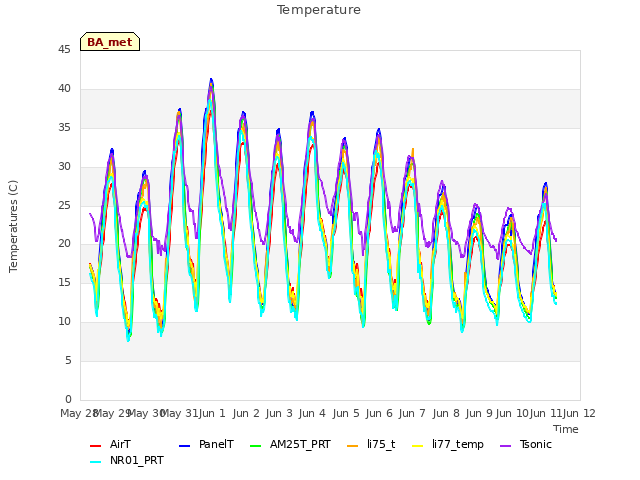640x480 pixels.
Task: Click the Temperature chart title
Action: coord(319,10)
